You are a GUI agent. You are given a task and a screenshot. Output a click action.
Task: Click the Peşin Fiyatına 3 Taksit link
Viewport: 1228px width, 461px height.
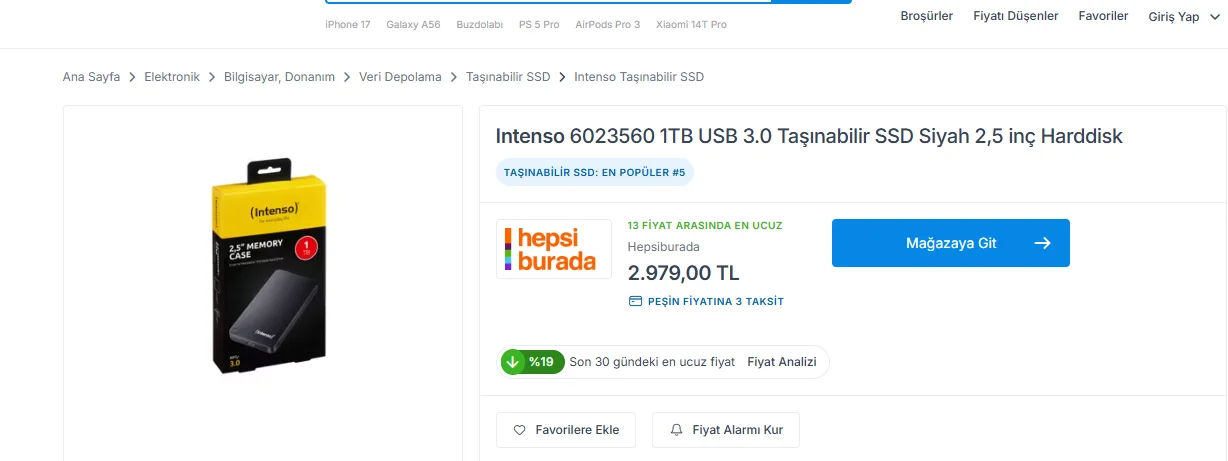[x=715, y=301]
